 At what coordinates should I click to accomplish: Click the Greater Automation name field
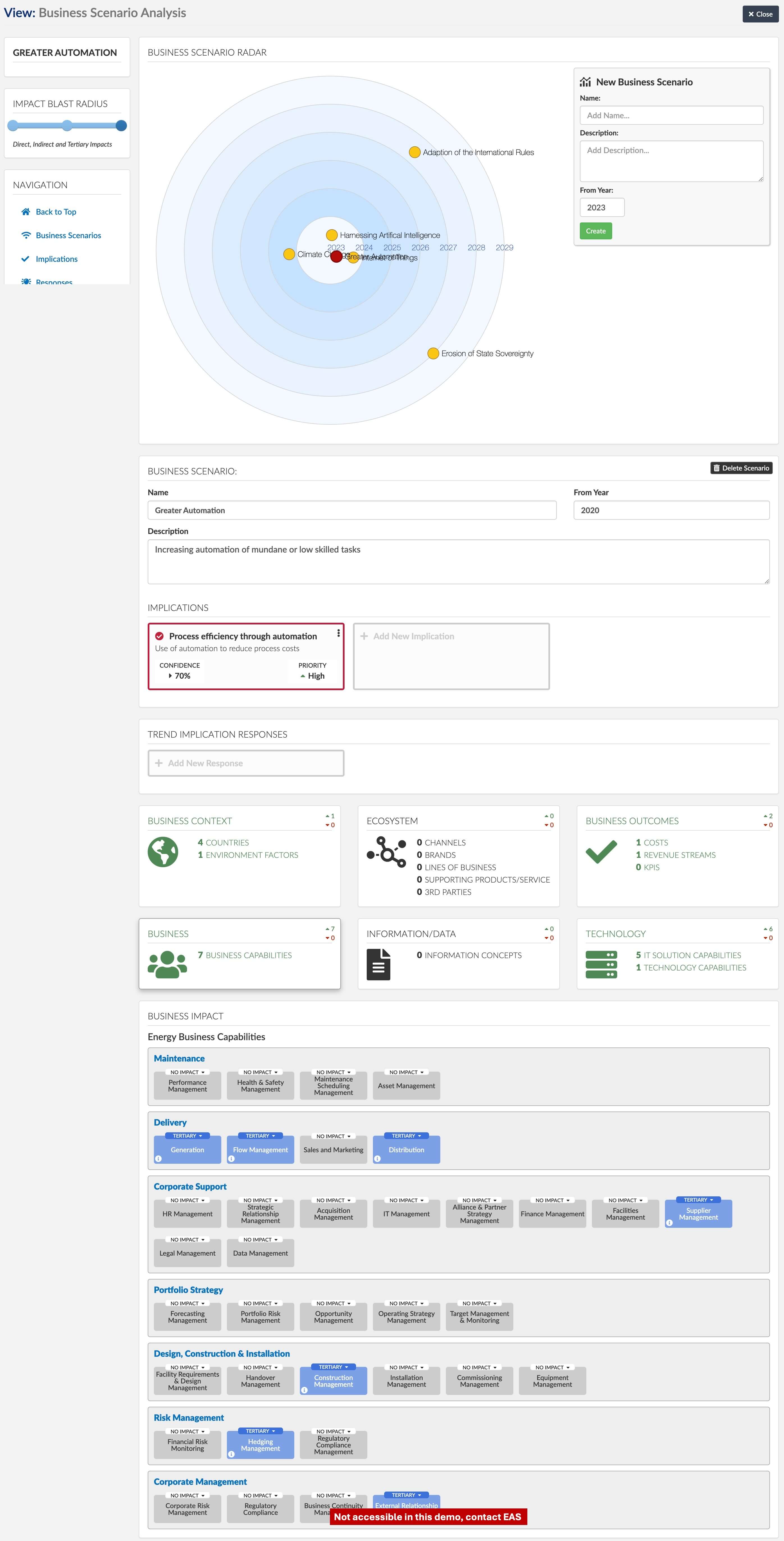click(x=352, y=510)
